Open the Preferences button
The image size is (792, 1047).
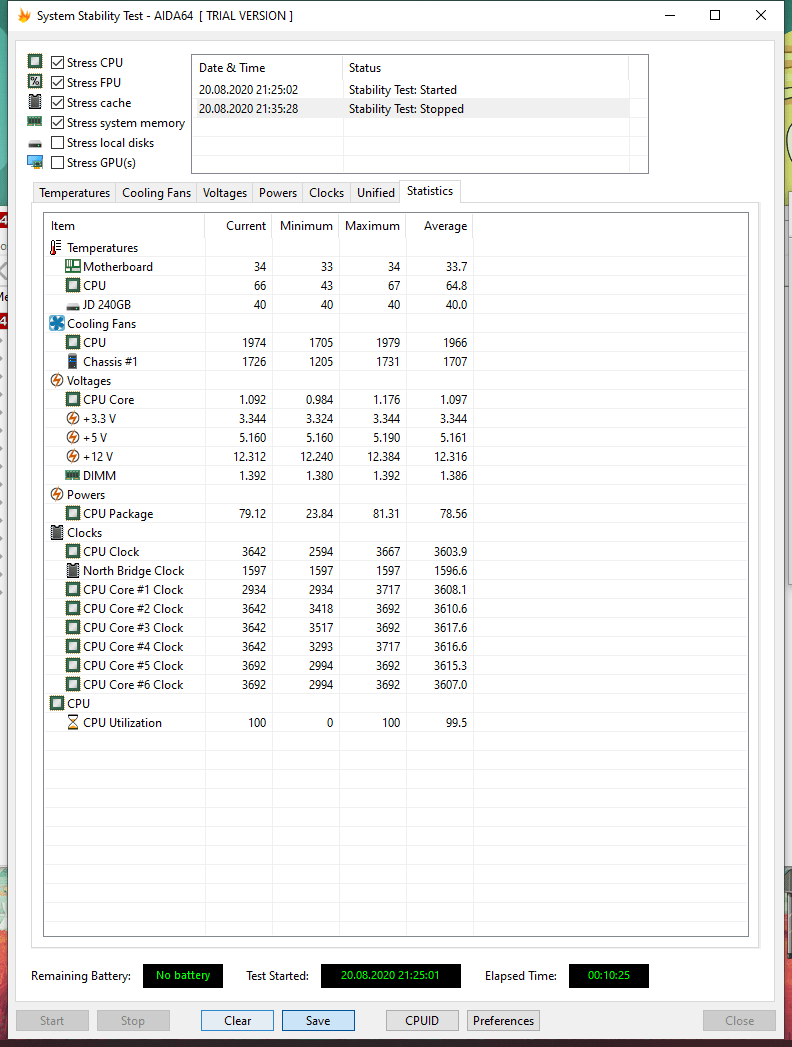pyautogui.click(x=503, y=1020)
